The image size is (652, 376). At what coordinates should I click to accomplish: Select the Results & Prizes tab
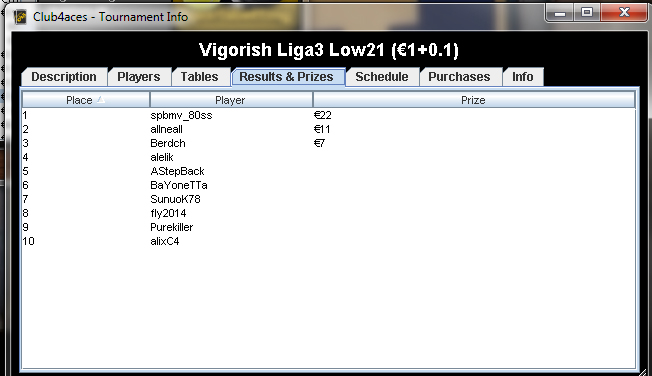[286, 77]
